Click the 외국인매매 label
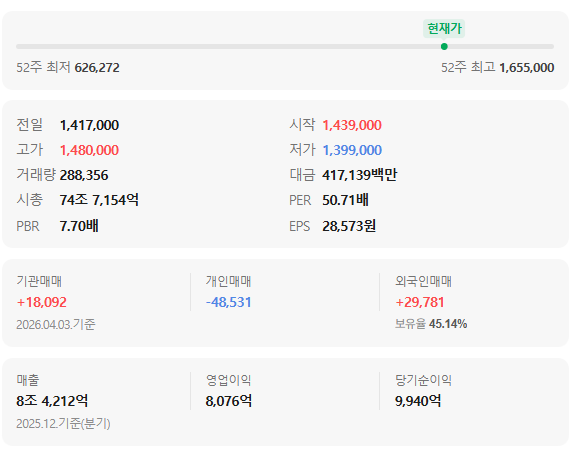 pyautogui.click(x=423, y=281)
